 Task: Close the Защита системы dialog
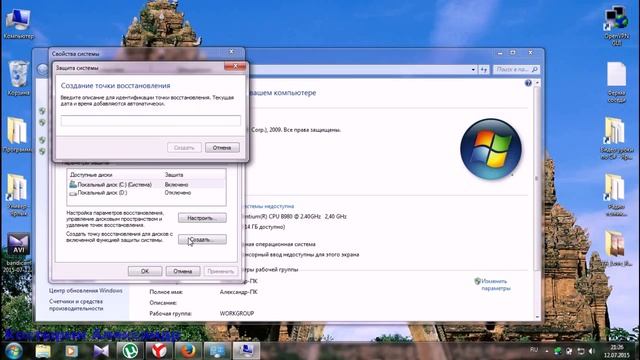pos(235,66)
